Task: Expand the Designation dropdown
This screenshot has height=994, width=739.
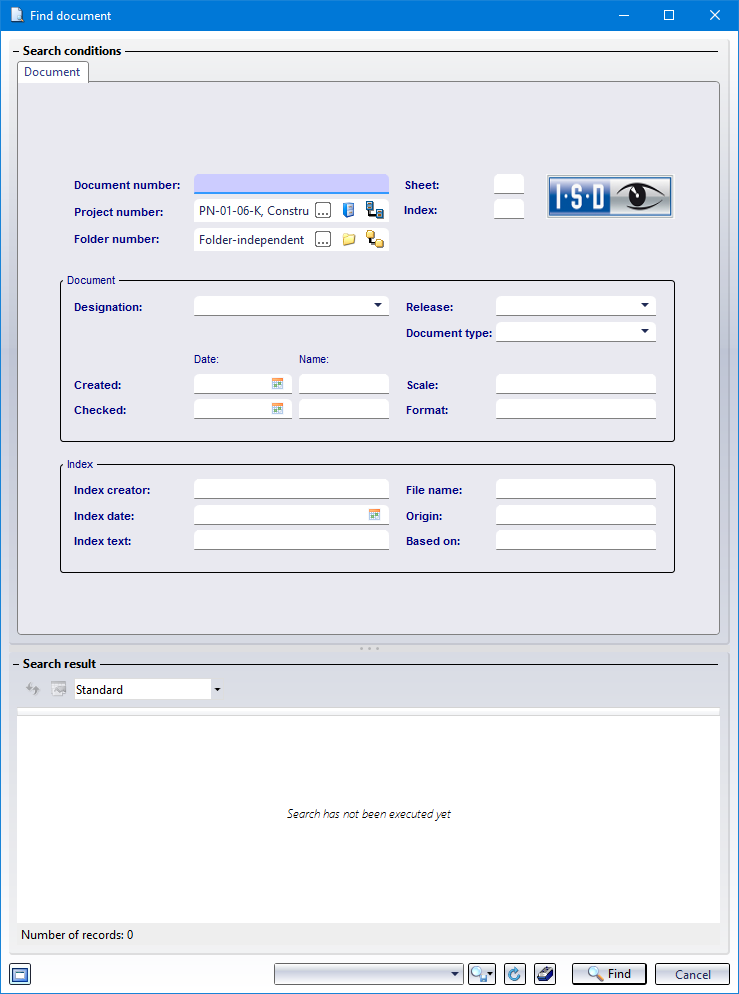Action: [x=378, y=306]
